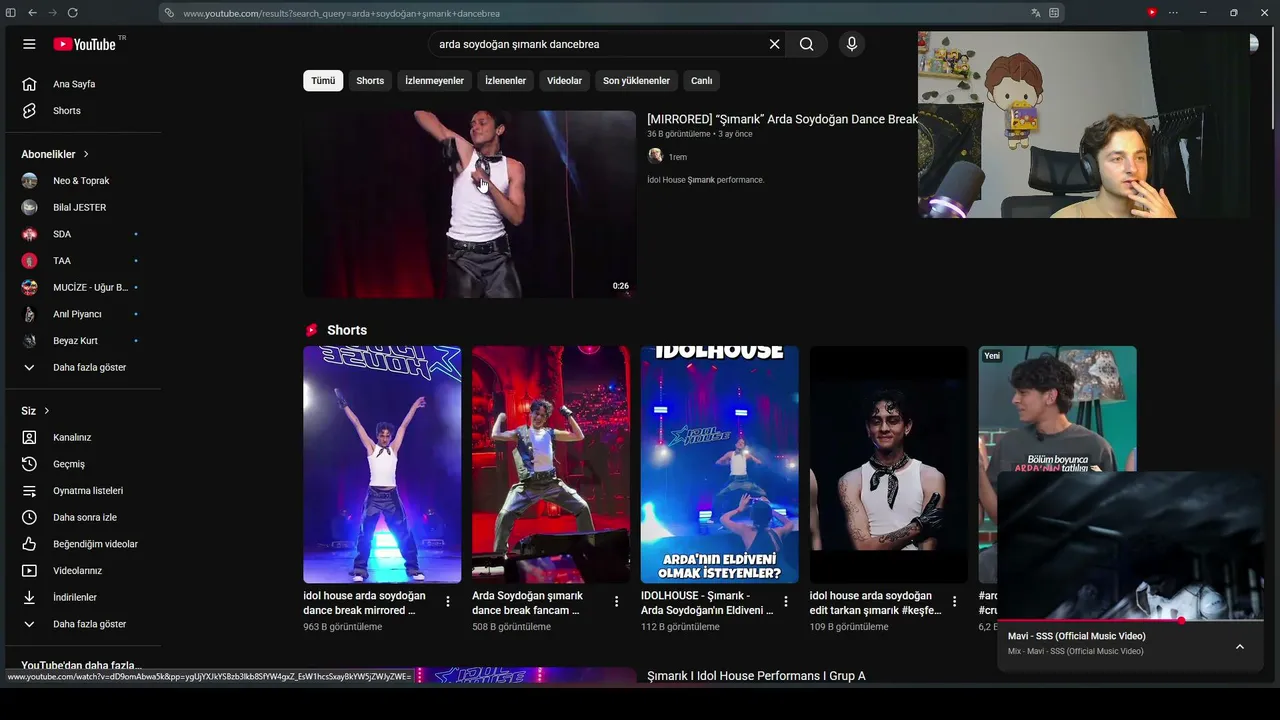The height and width of the screenshot is (720, 1280).
Task: Open the 'dance break fancam' short thumbnail
Action: tap(551, 464)
